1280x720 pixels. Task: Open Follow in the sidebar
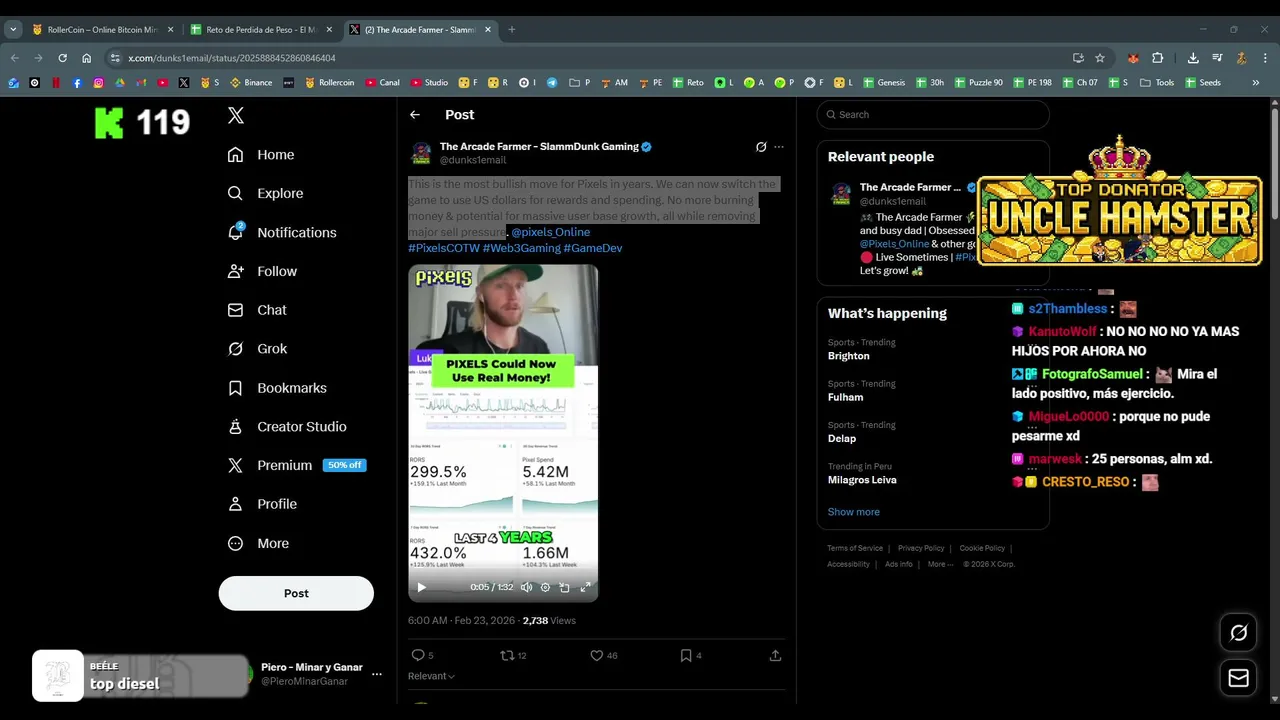click(x=262, y=272)
